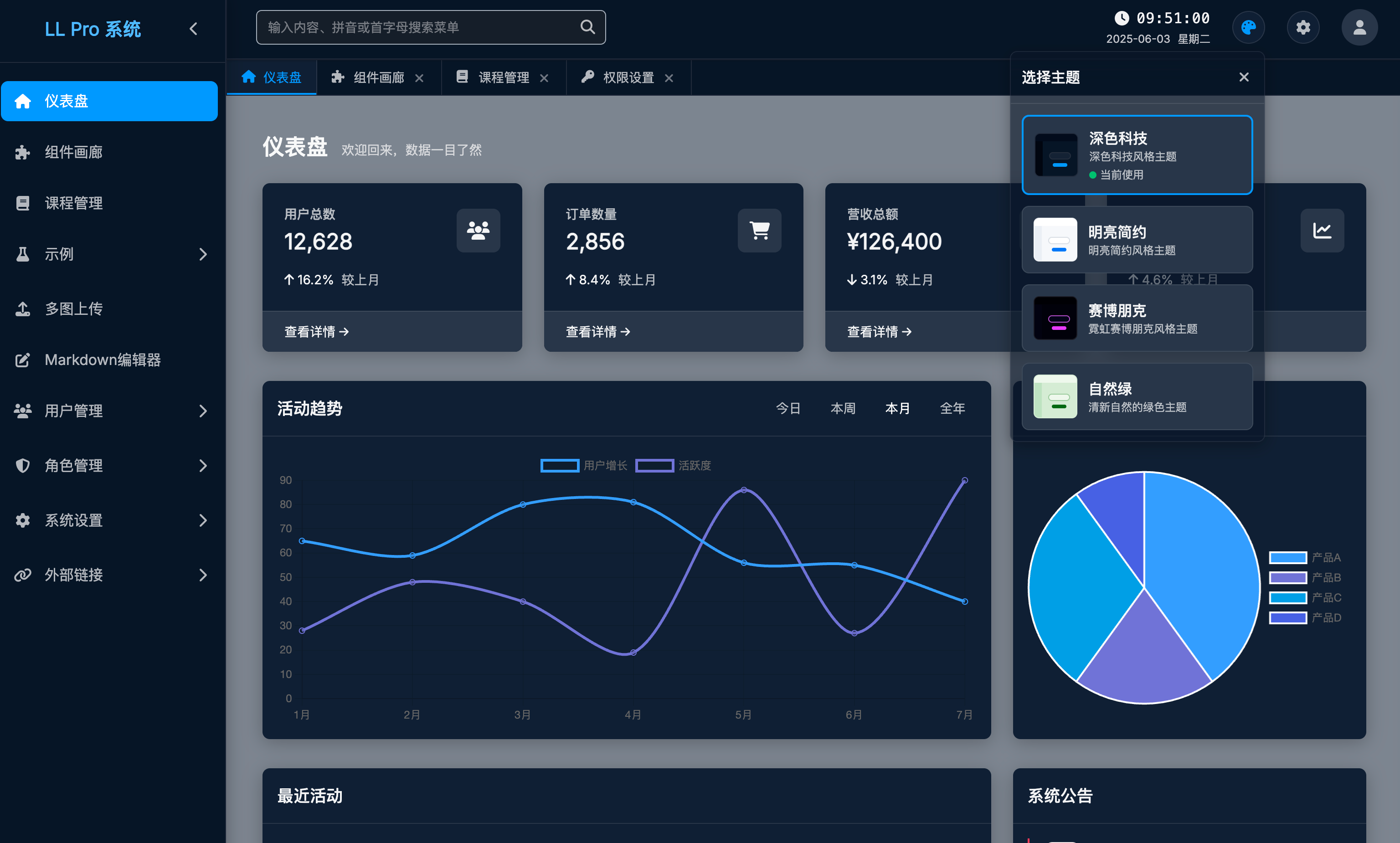Click the link icon next to 外部链接
1400x843 pixels.
tap(23, 575)
